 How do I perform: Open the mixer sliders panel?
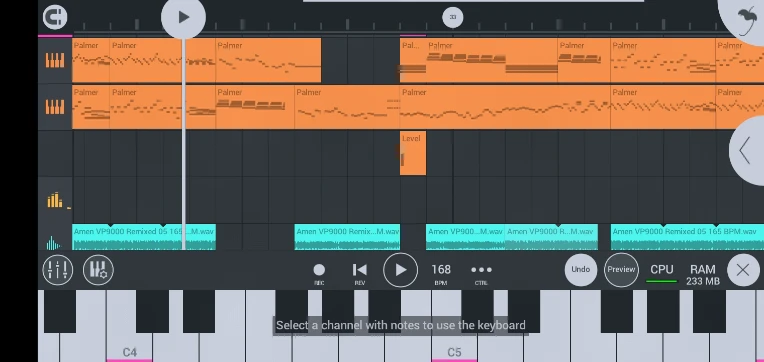click(x=57, y=269)
